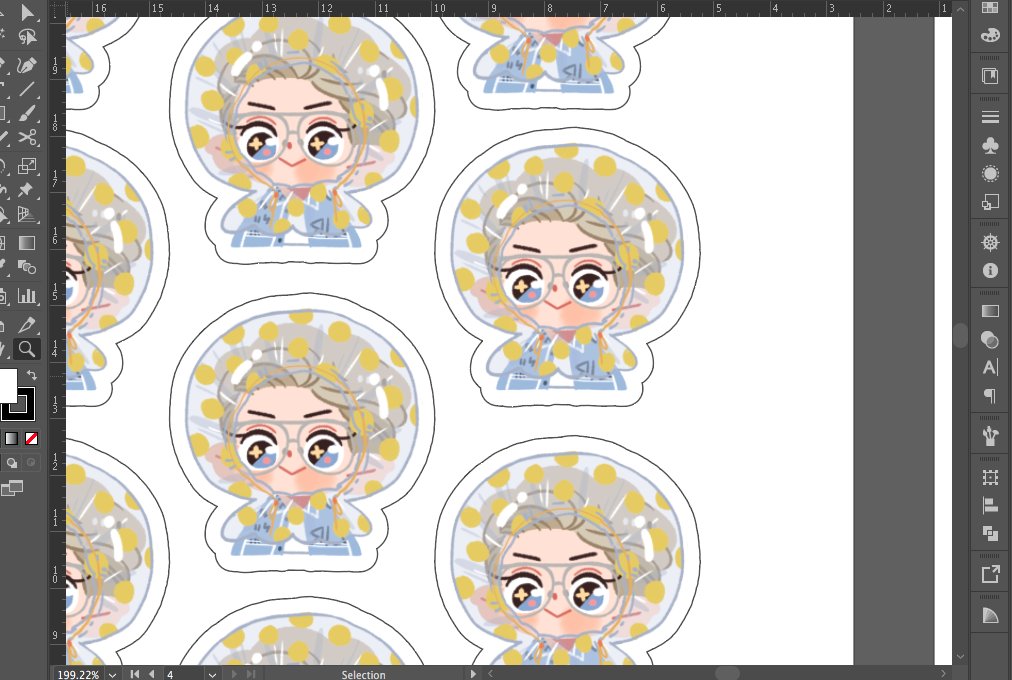Enable Draw Behind mode
The image size is (1012, 680).
pyautogui.click(x=12, y=463)
